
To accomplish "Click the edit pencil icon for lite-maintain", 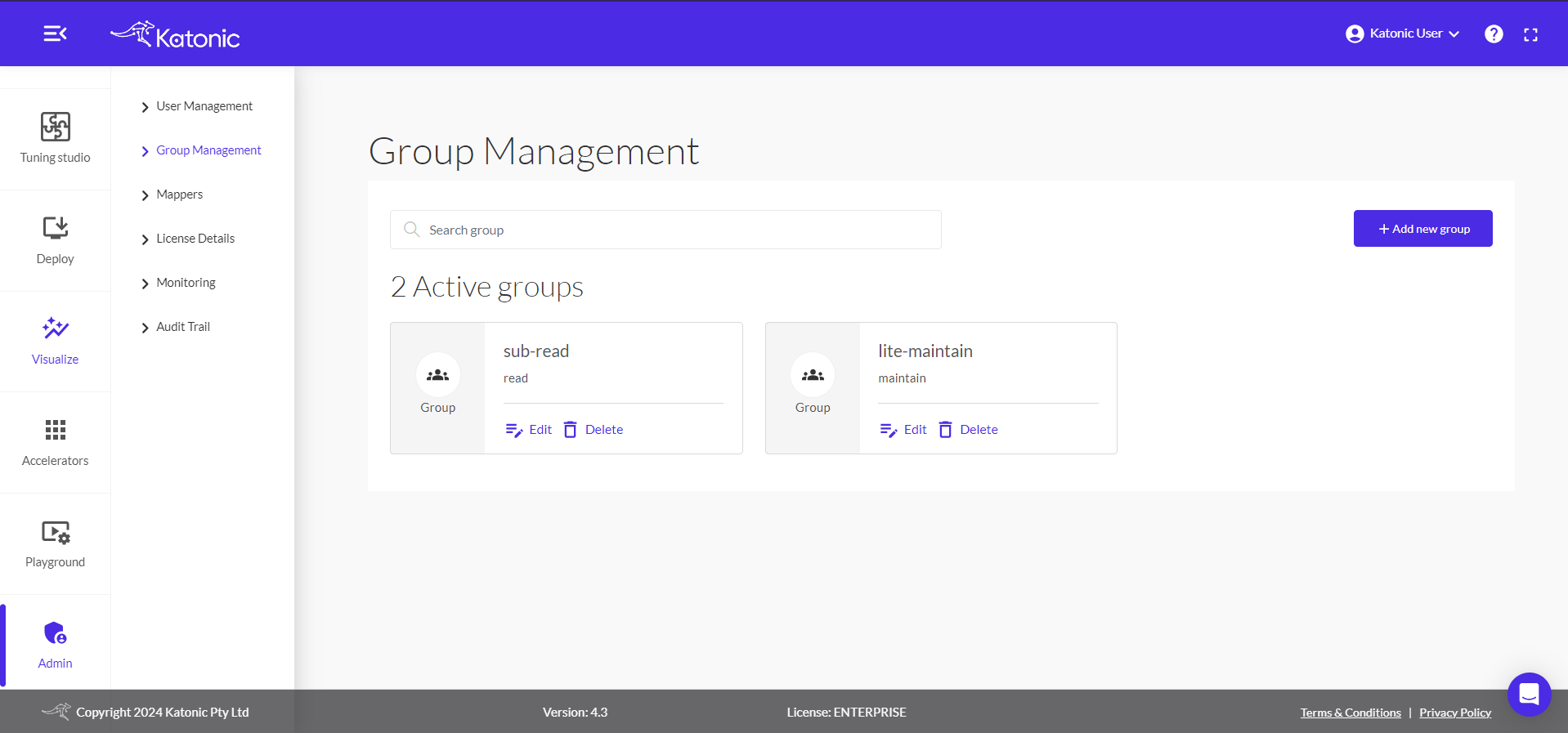I will click(889, 430).
